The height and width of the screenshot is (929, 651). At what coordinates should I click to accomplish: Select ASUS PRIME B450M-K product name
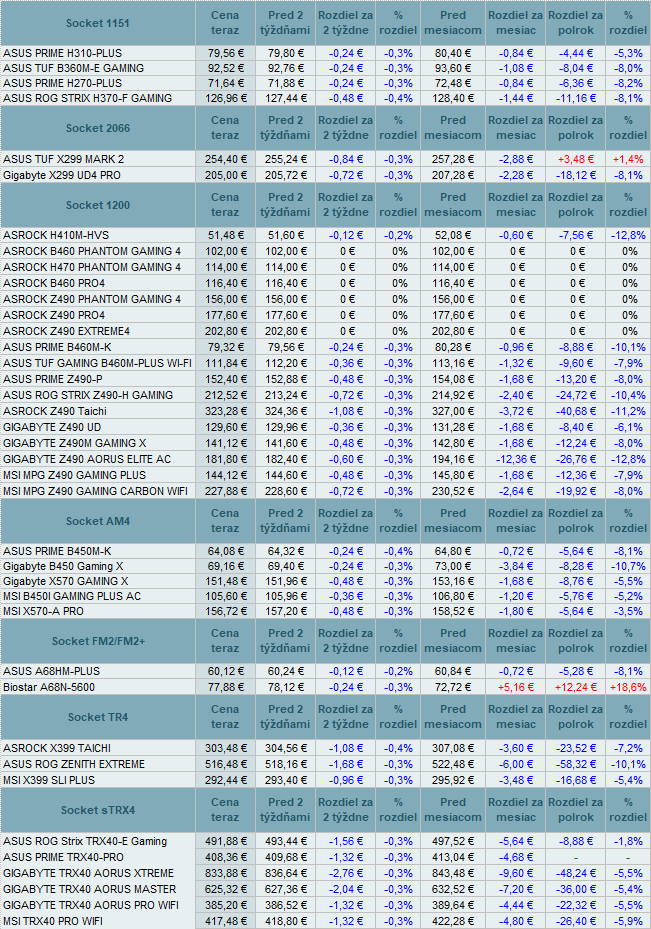[57, 552]
